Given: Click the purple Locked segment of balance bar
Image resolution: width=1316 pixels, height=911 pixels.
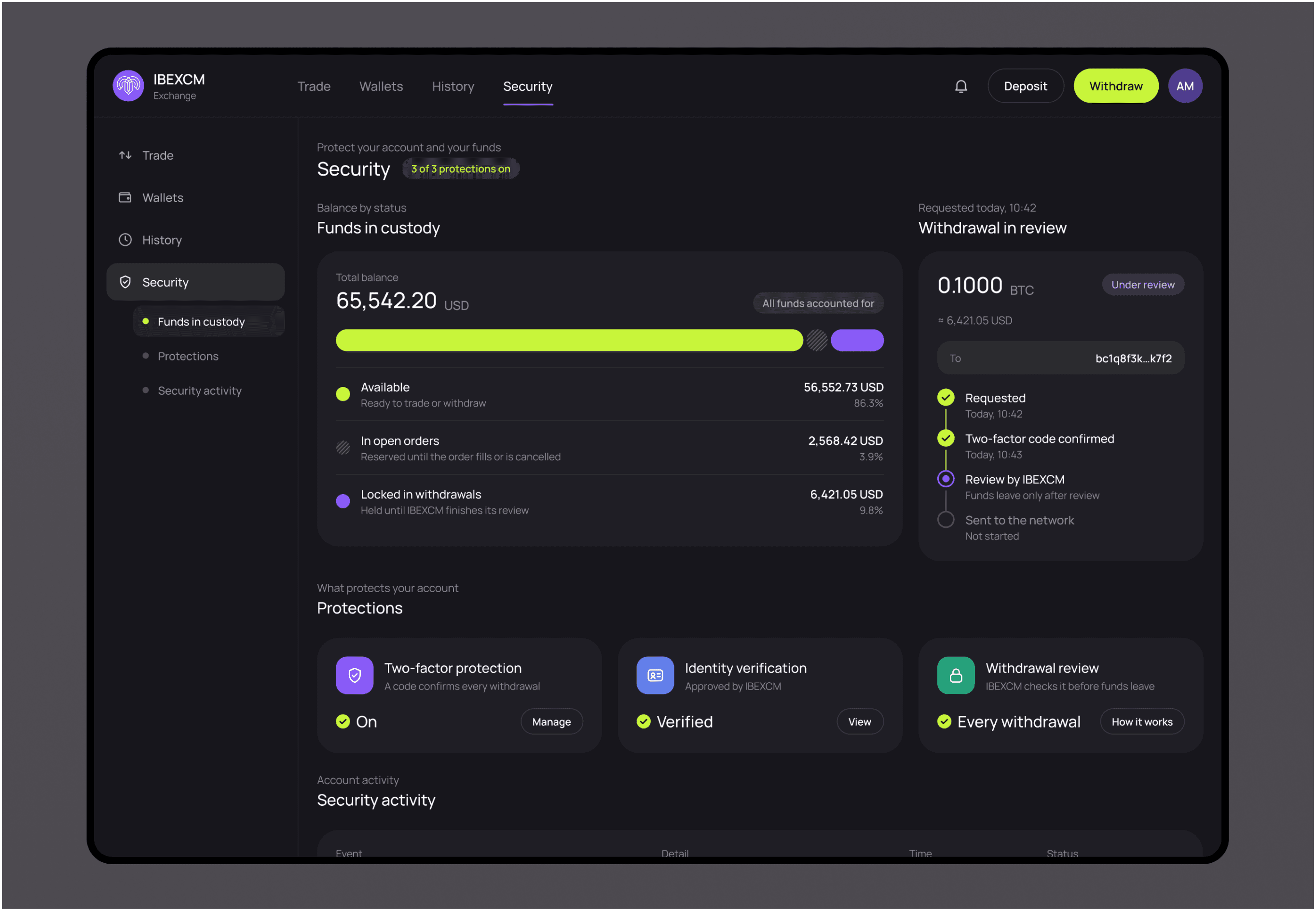Looking at the screenshot, I should (x=857, y=340).
